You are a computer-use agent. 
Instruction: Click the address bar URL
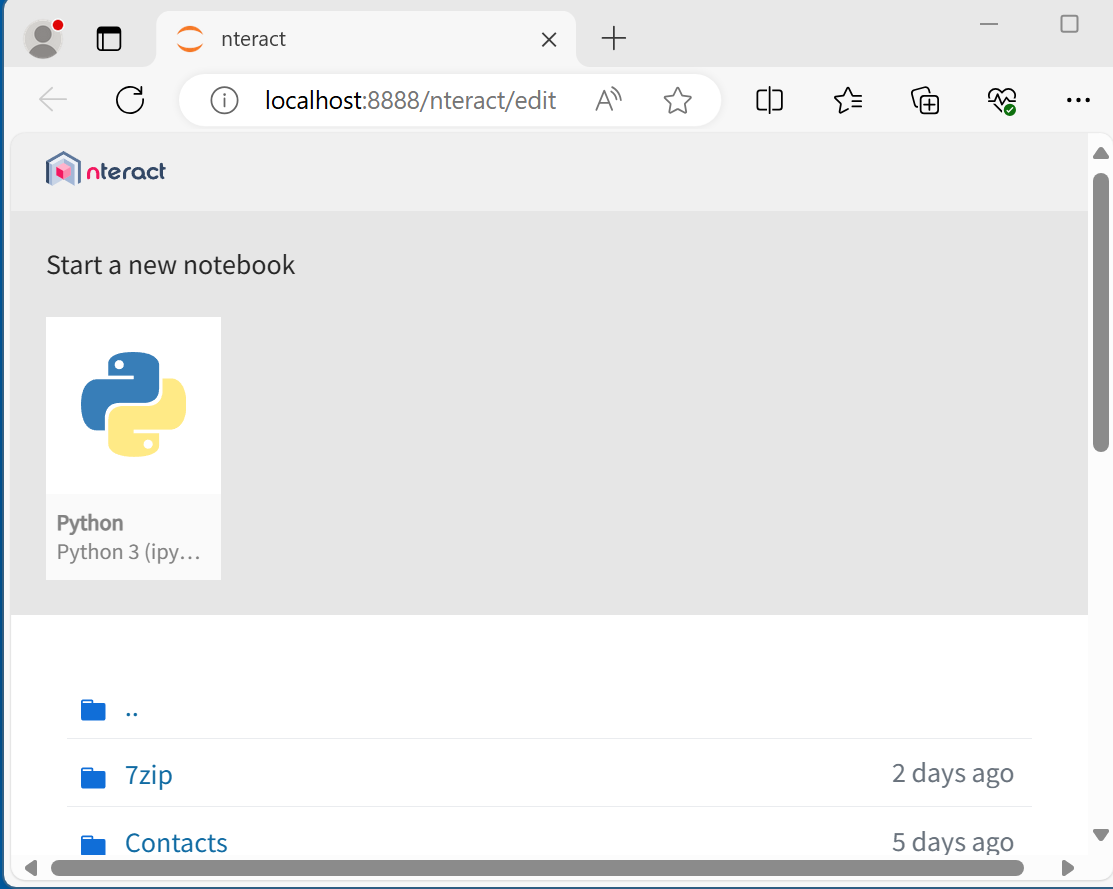[410, 101]
